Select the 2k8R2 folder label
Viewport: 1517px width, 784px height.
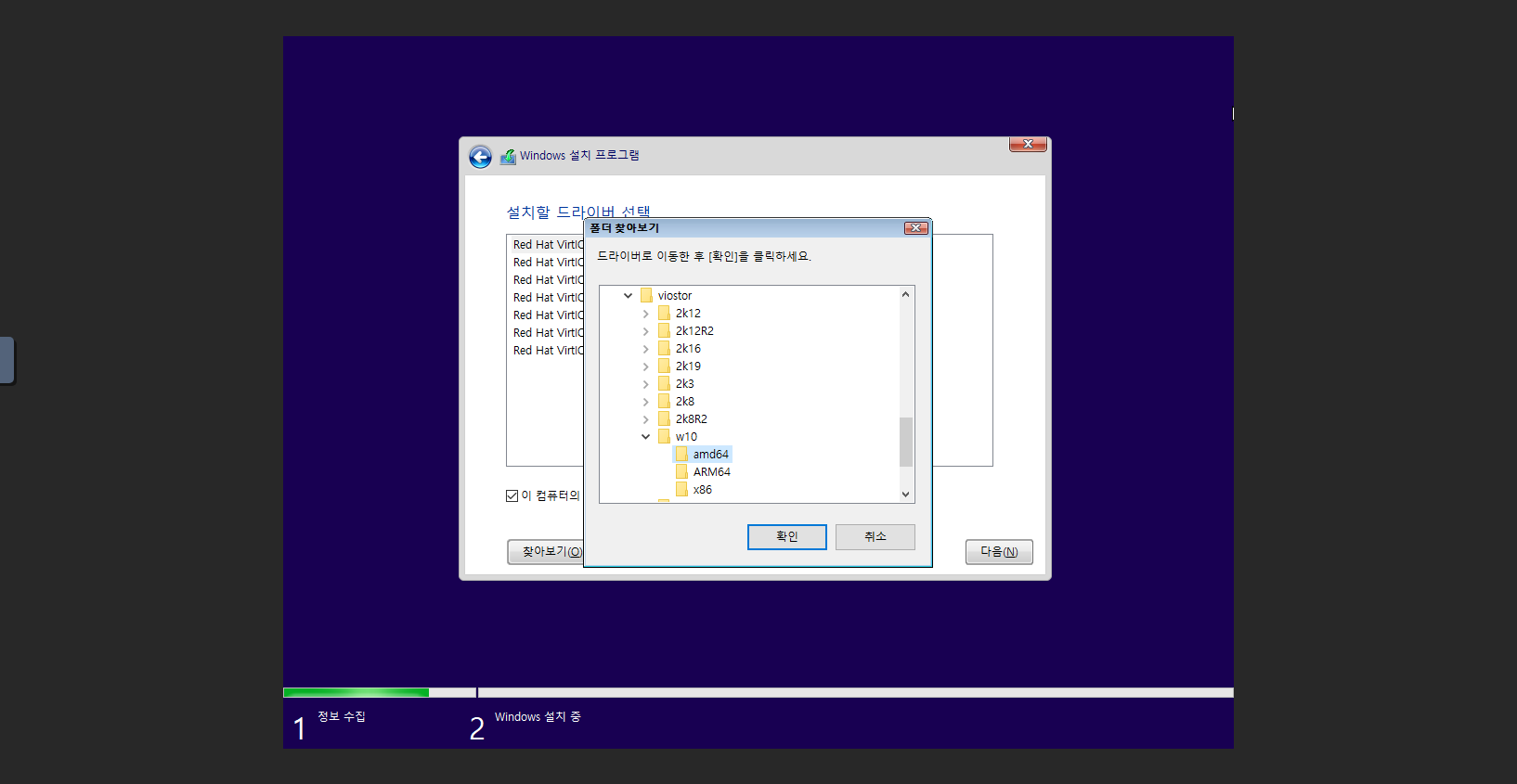coord(692,419)
